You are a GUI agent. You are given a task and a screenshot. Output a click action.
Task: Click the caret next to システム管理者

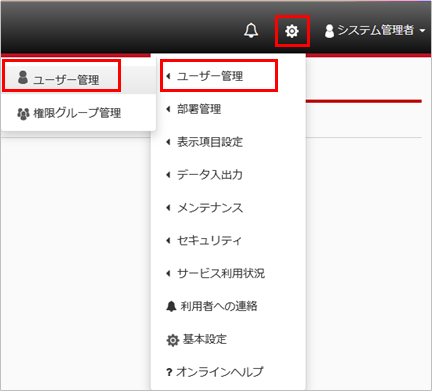(422, 31)
